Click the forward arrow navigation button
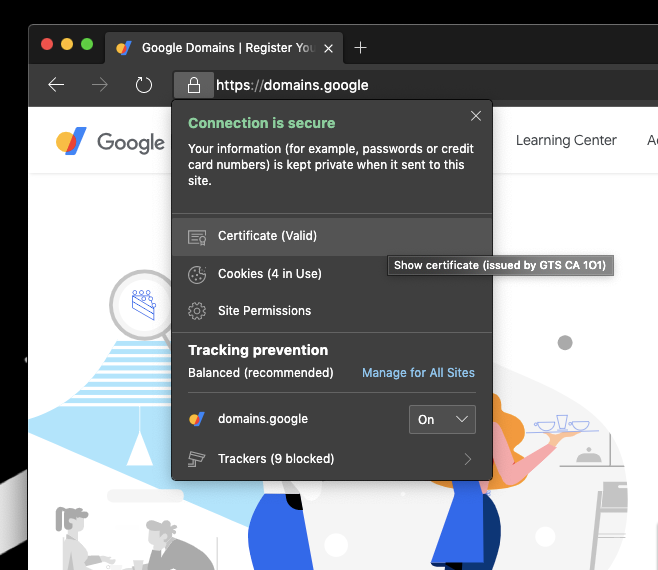 click(x=99, y=85)
